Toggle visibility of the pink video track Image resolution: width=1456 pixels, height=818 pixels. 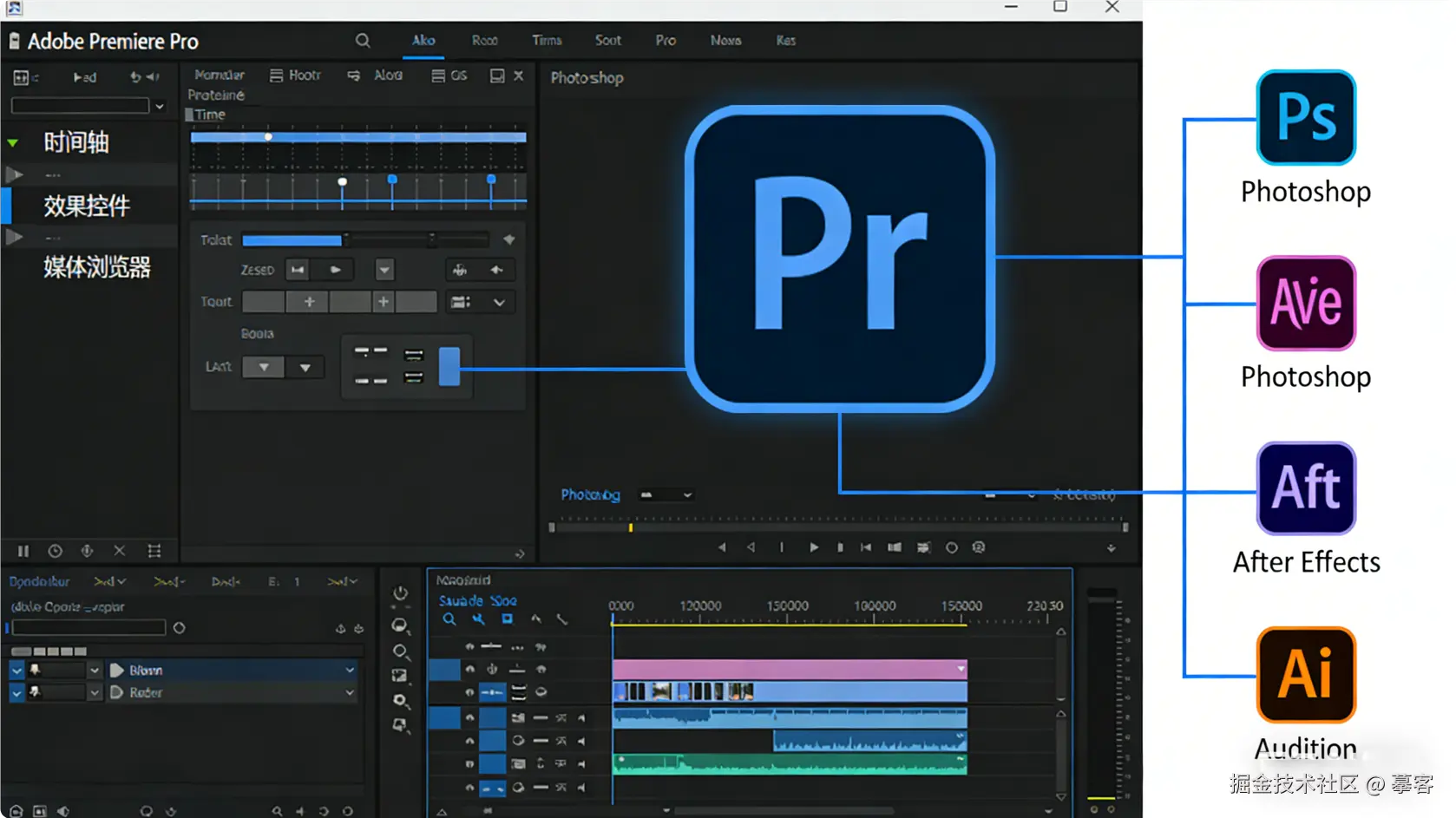(470, 670)
